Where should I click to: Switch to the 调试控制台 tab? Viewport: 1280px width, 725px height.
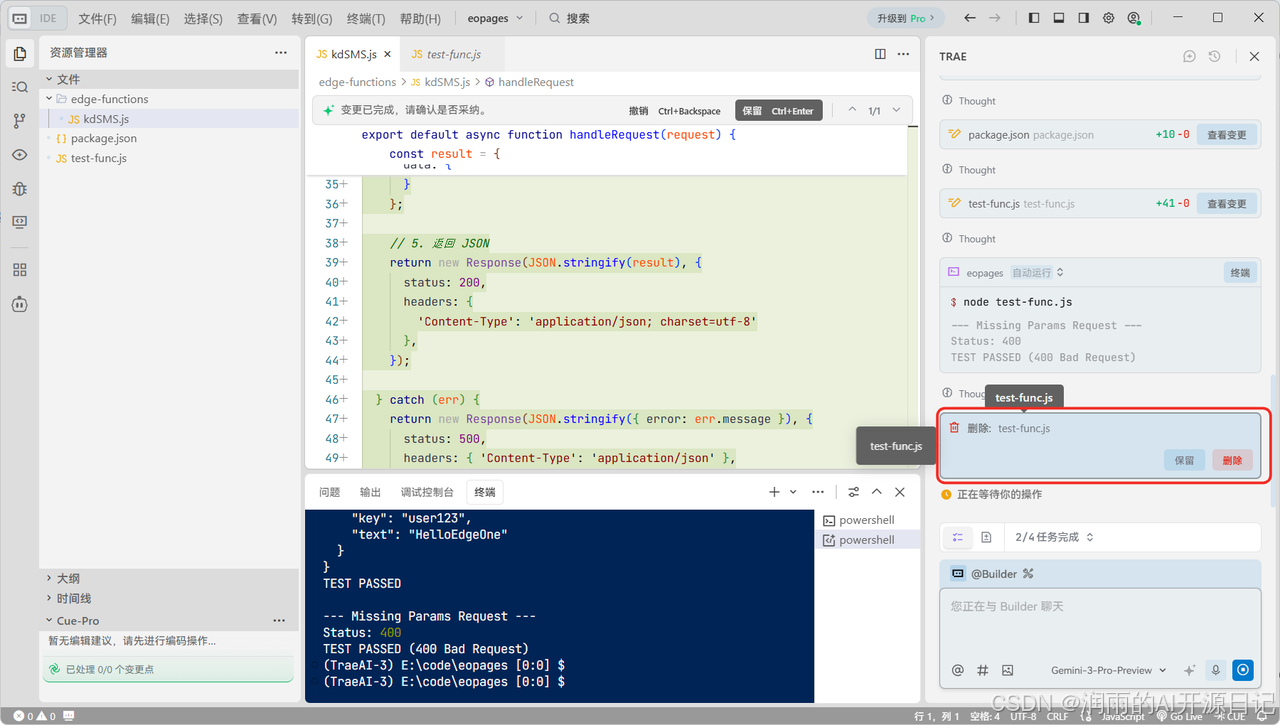point(427,492)
